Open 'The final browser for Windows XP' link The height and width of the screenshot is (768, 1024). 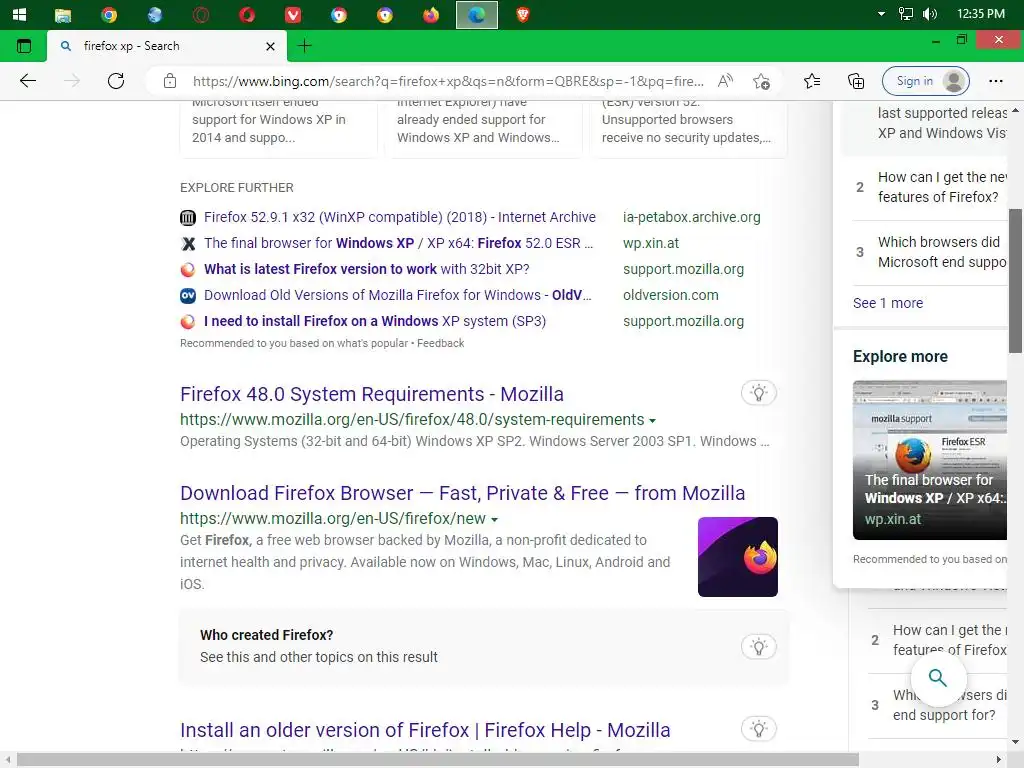click(398, 243)
